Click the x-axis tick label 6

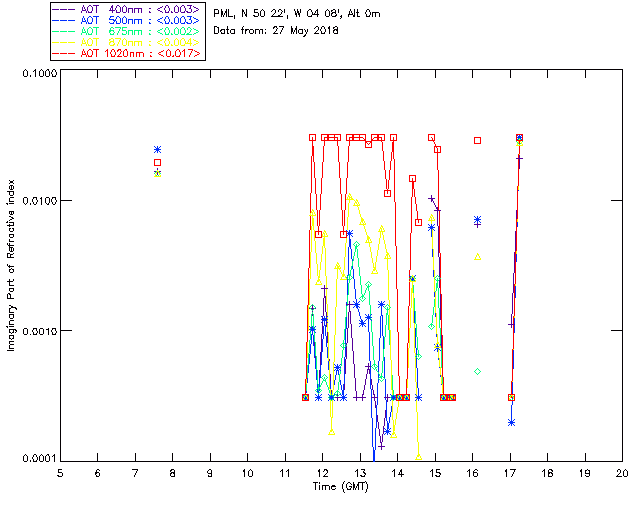tap(98, 473)
